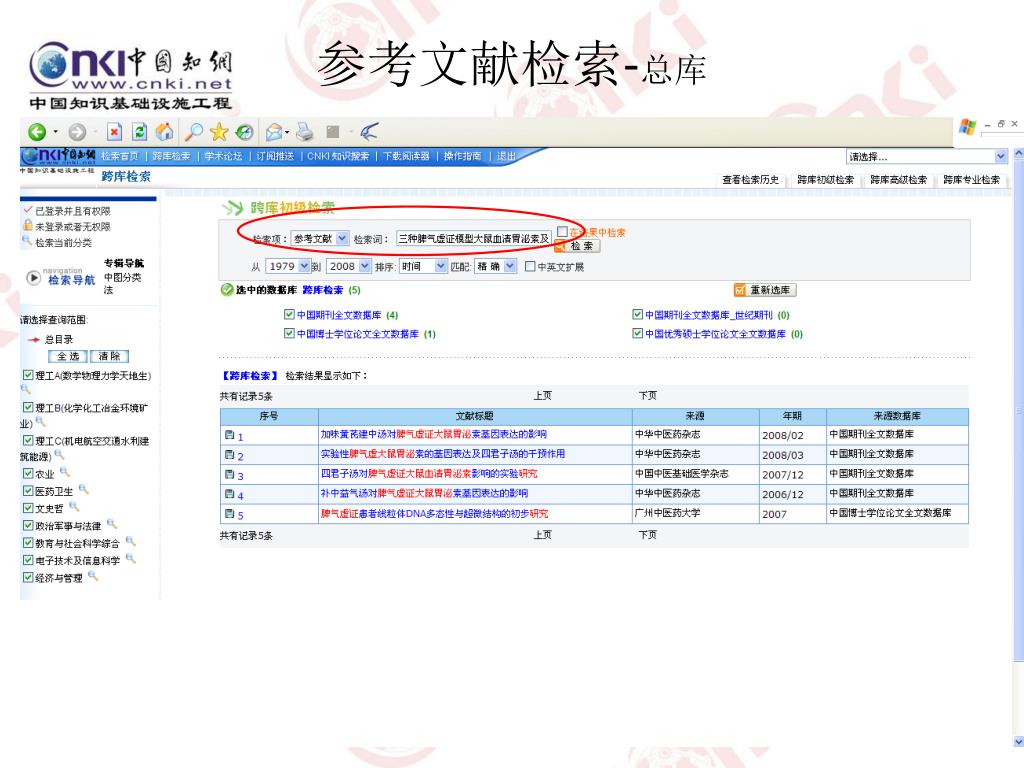This screenshot has height=768, width=1024.
Task: Click the 检索 search button
Action: click(577, 246)
